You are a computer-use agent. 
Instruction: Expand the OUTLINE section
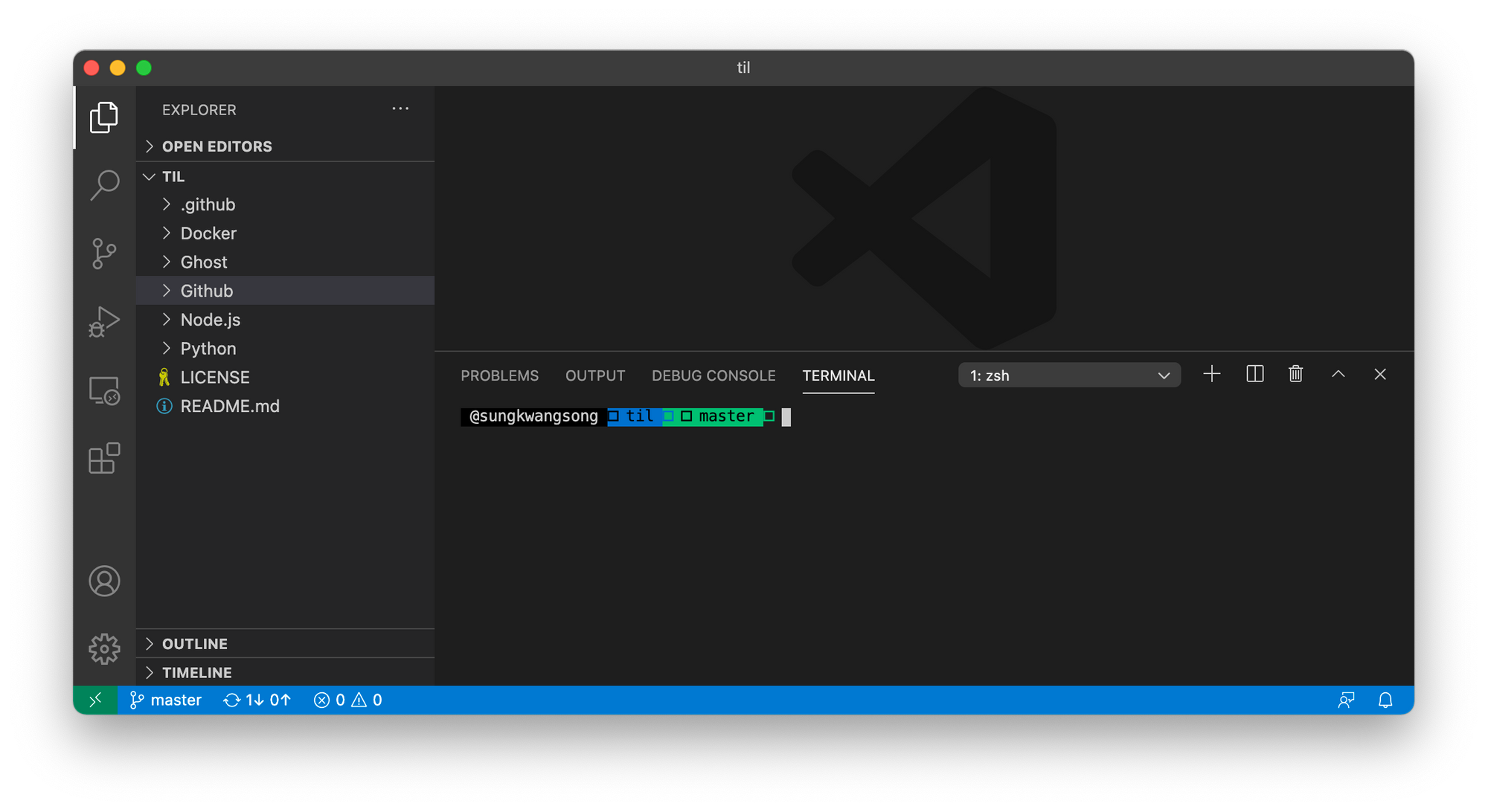[x=195, y=643]
